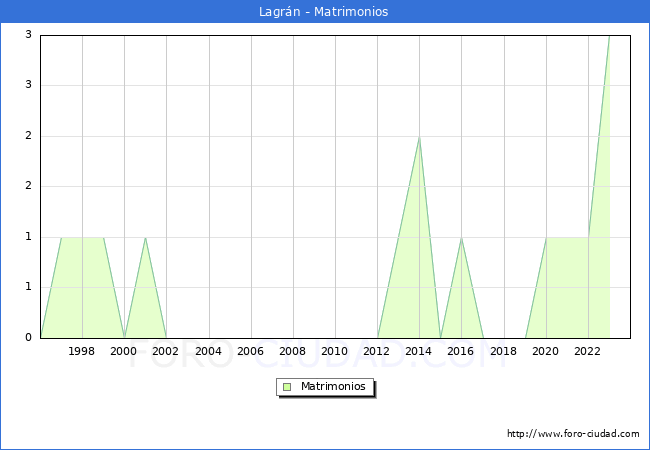Select the 2000 label on the x-axis
The width and height of the screenshot is (650, 450).
coord(124,352)
